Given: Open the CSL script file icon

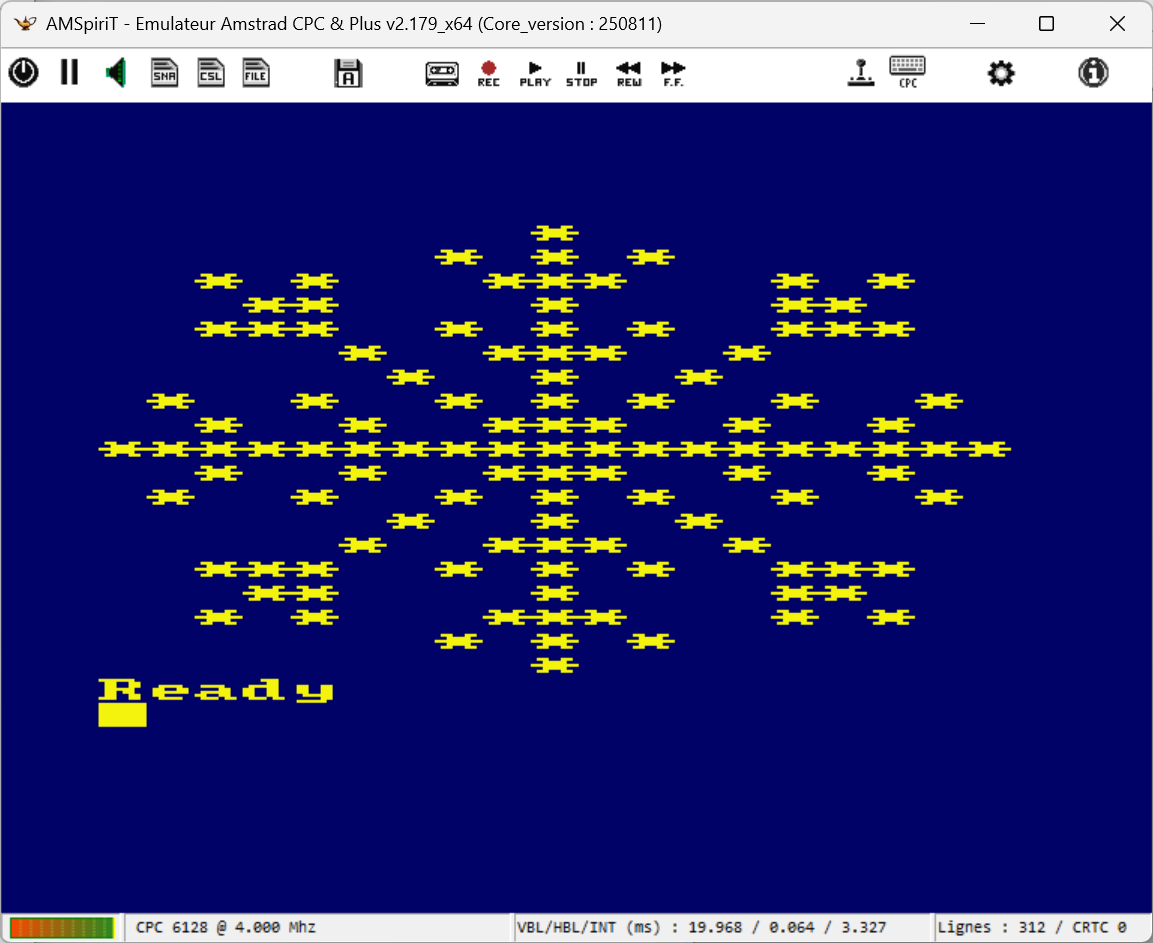Looking at the screenshot, I should click(x=210, y=72).
